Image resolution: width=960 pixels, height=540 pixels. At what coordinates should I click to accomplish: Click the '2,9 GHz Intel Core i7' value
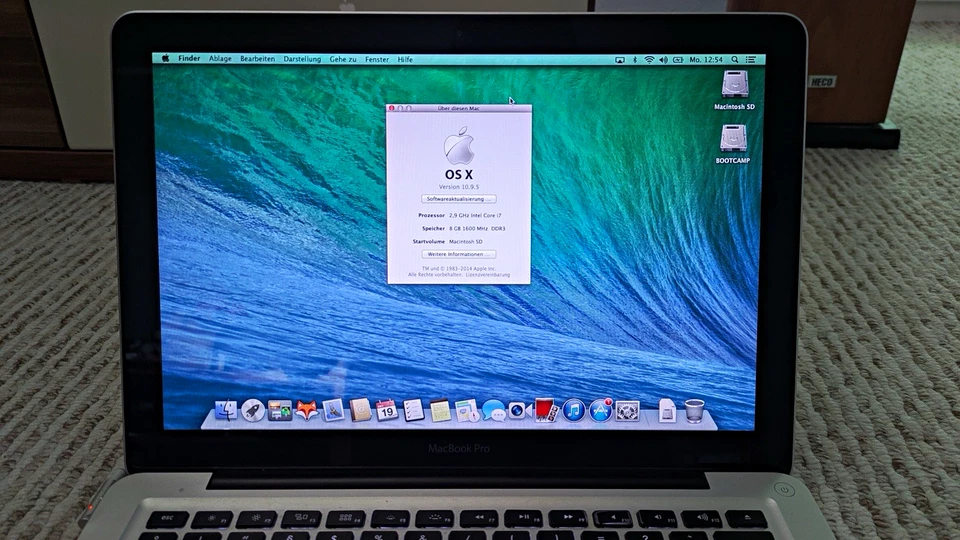pos(475,216)
